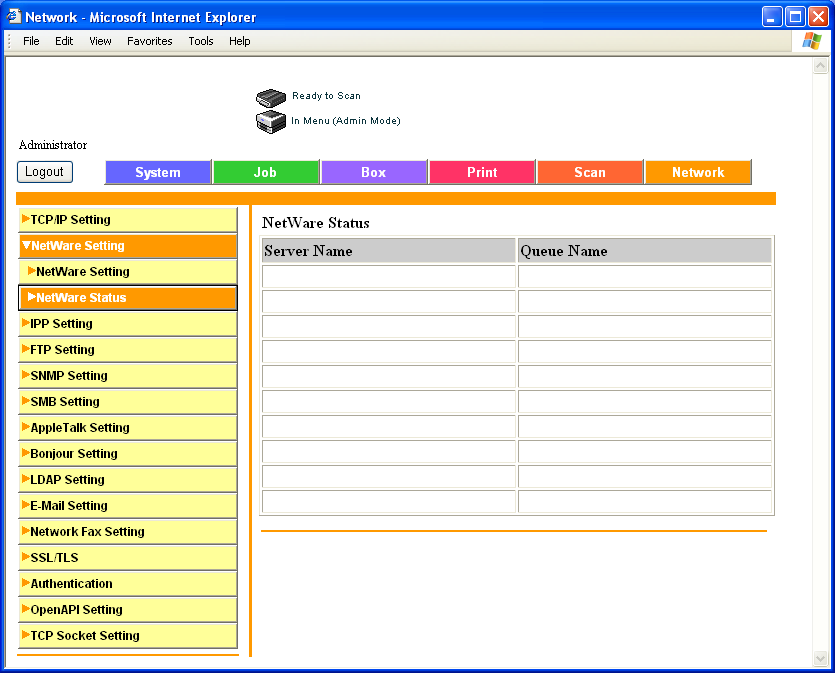Switch to the Network tab

698,172
